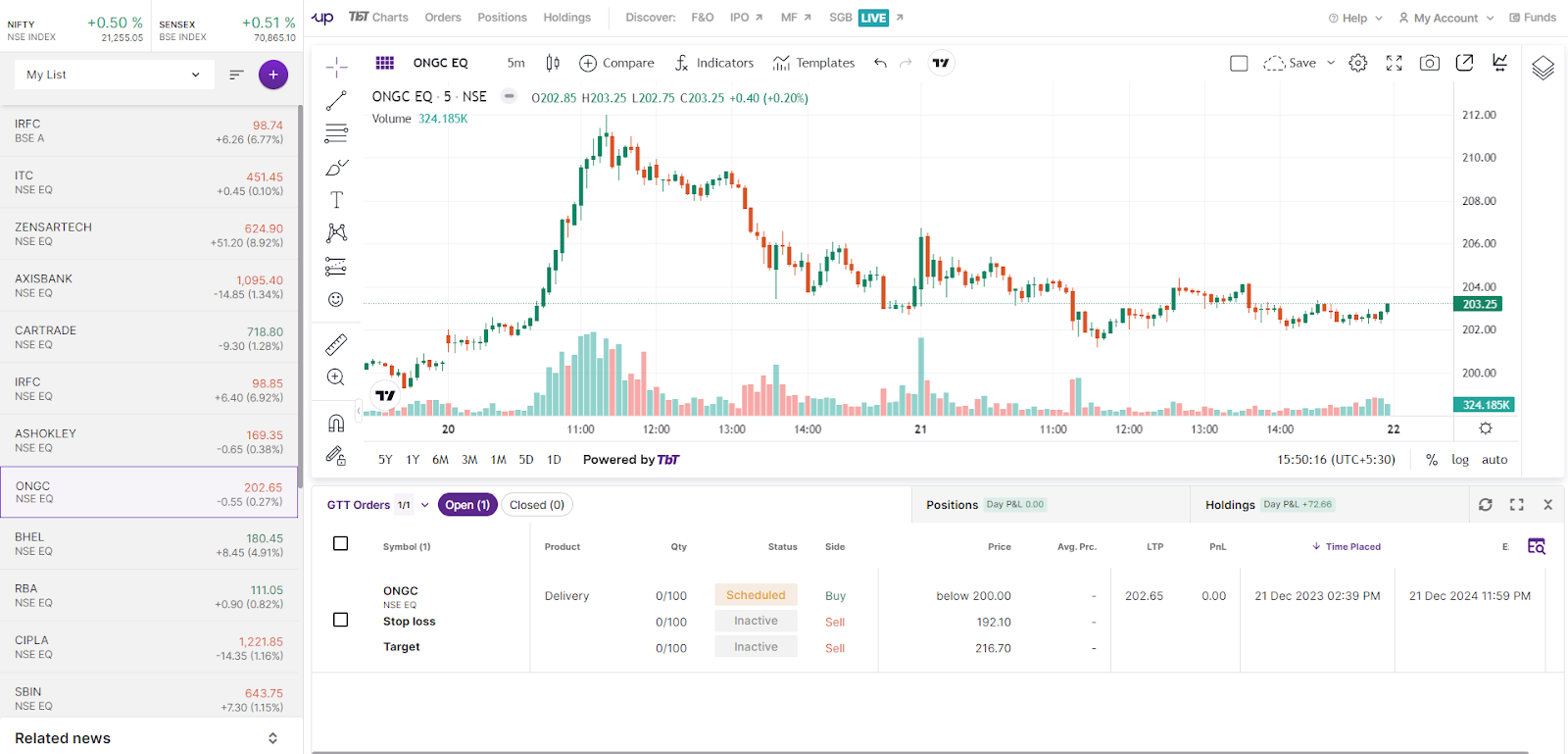This screenshot has width=1568, height=754.
Task: Switch to the Closed (0) orders tab
Action: (537, 505)
